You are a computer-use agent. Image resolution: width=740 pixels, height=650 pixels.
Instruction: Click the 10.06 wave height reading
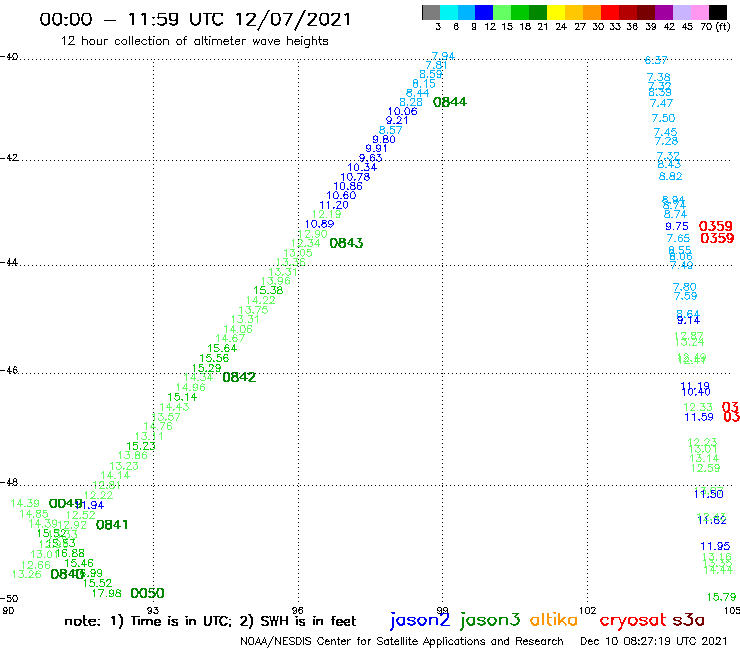tap(403, 111)
